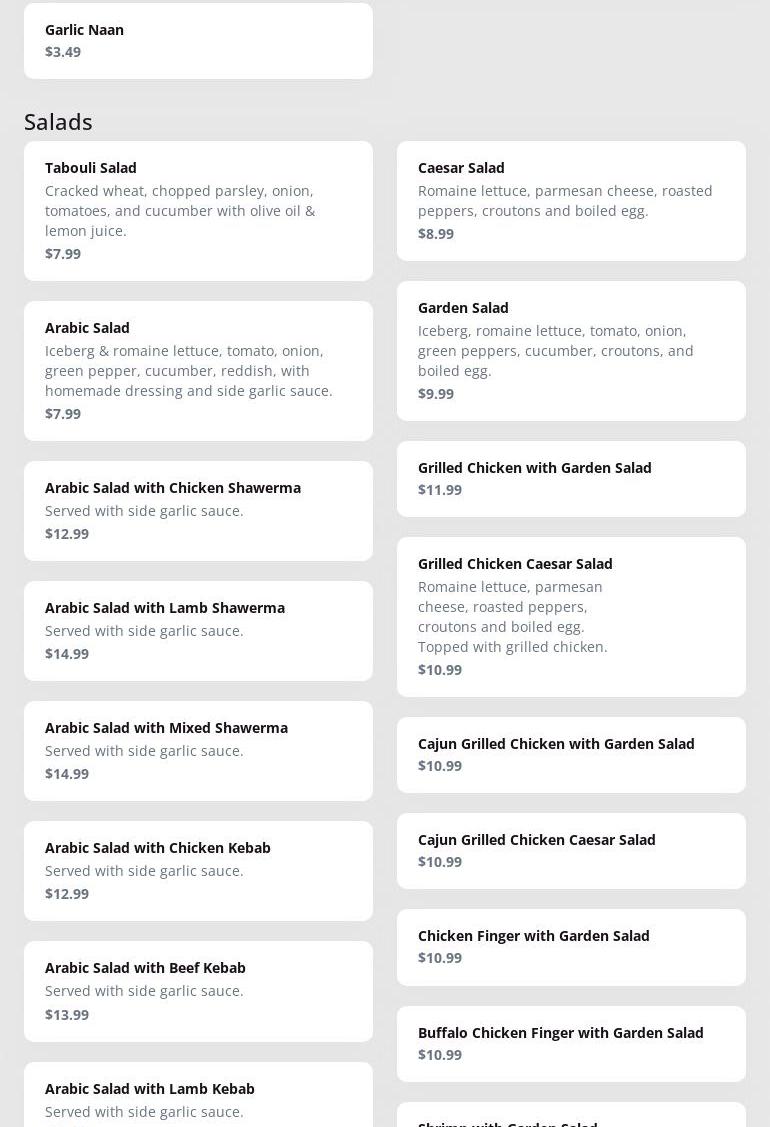Viewport: 770px width, 1127px height.
Task: Pick Grilled Chicken with Garden Salad
Action: (571, 478)
